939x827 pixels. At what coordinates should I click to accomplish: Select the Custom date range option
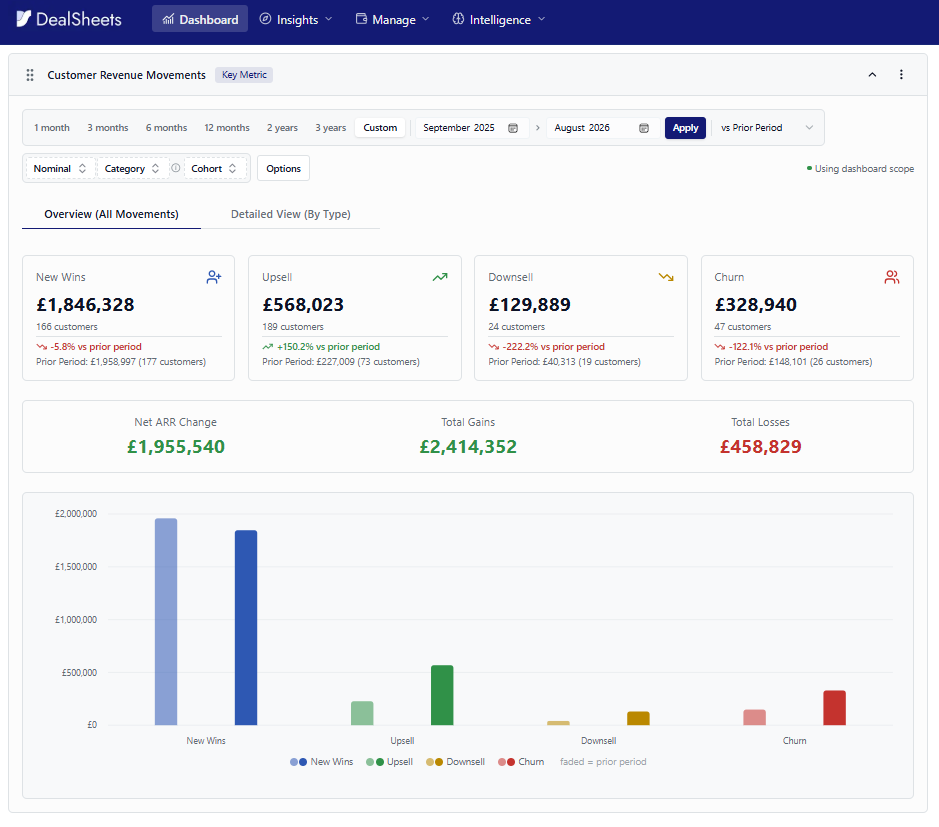[380, 128]
